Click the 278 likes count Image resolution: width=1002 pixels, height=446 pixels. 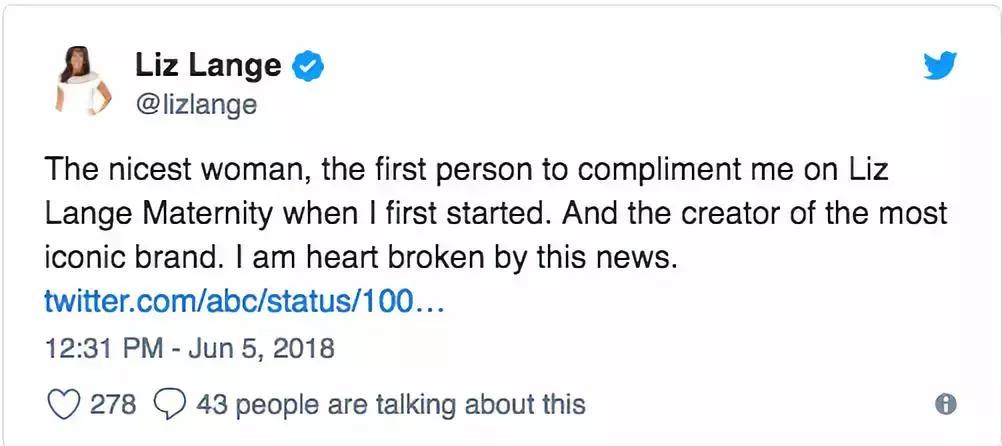(x=115, y=404)
